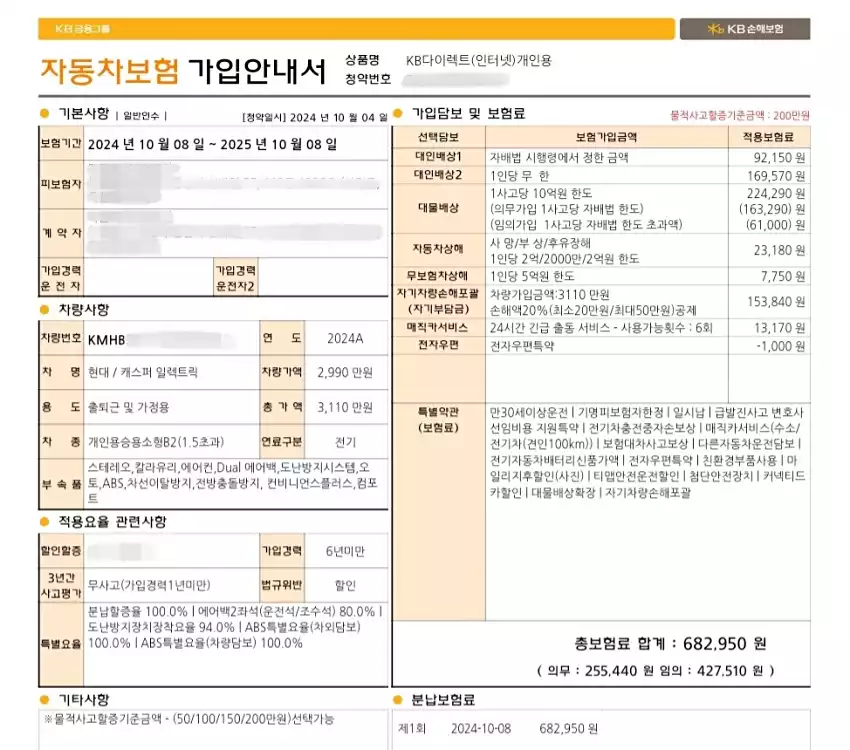Click 대인배상1 premium 92,150 원
This screenshot has width=850, height=750.
[x=780, y=158]
